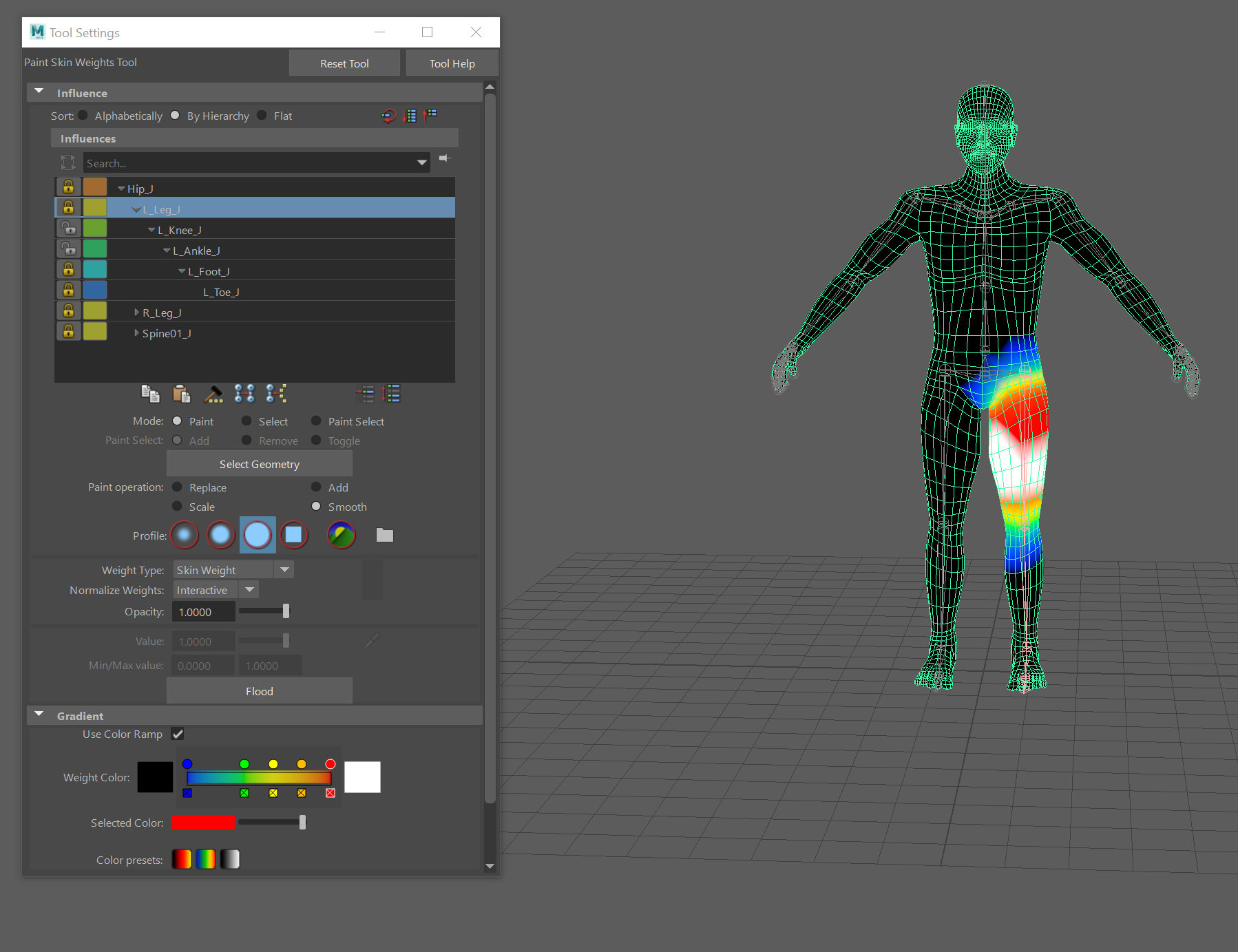Open the Weight Type dropdown
This screenshot has width=1238, height=952.
(x=284, y=570)
